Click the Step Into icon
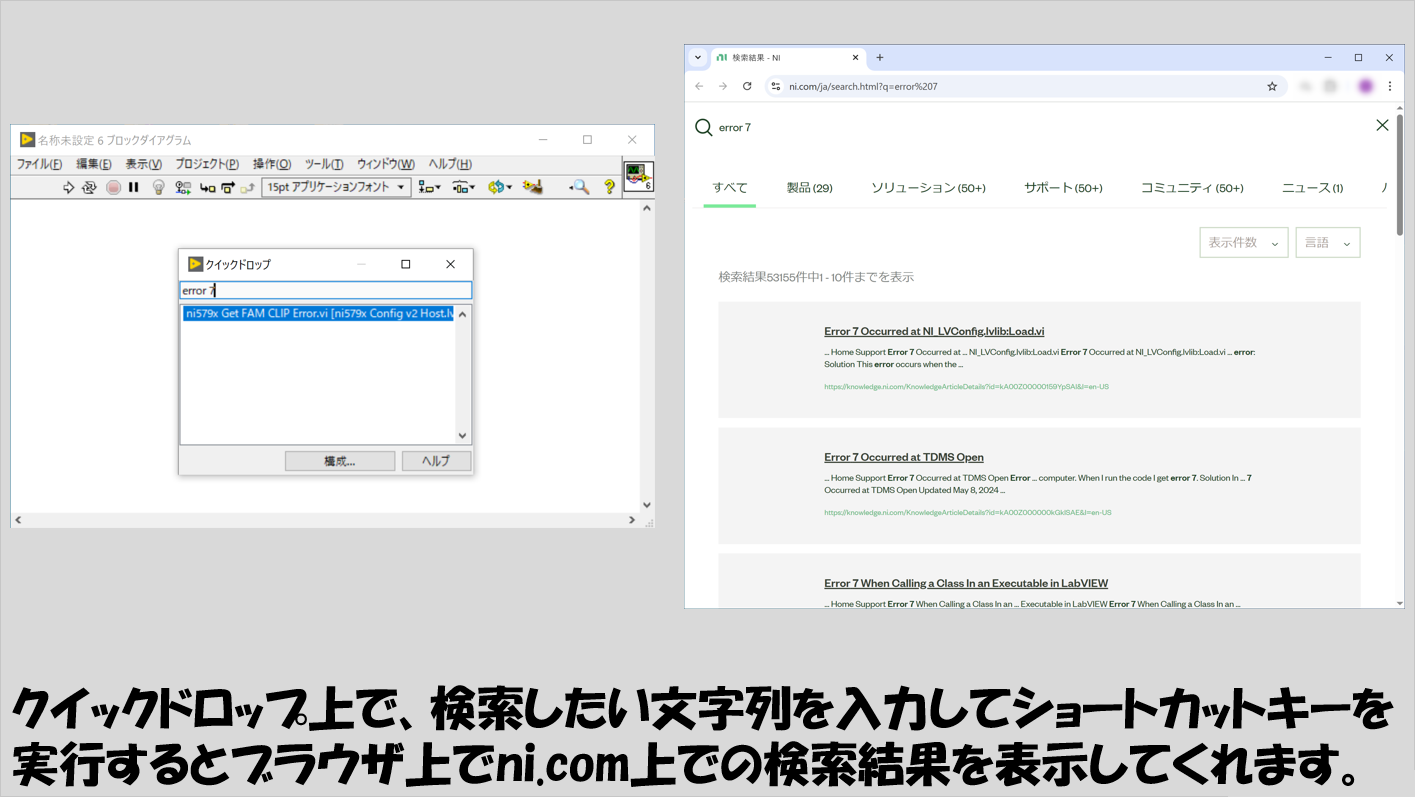This screenshot has width=1415, height=797. (x=208, y=187)
